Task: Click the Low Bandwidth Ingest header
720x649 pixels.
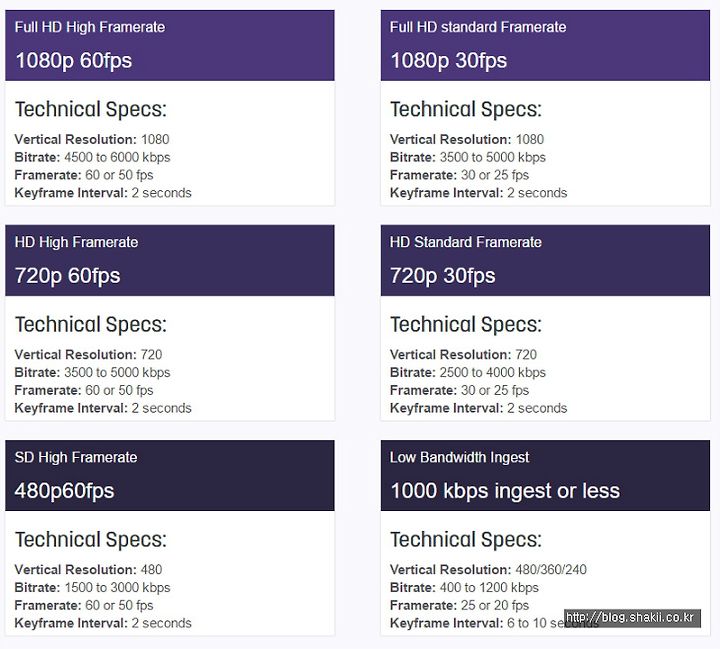Action: (460, 457)
